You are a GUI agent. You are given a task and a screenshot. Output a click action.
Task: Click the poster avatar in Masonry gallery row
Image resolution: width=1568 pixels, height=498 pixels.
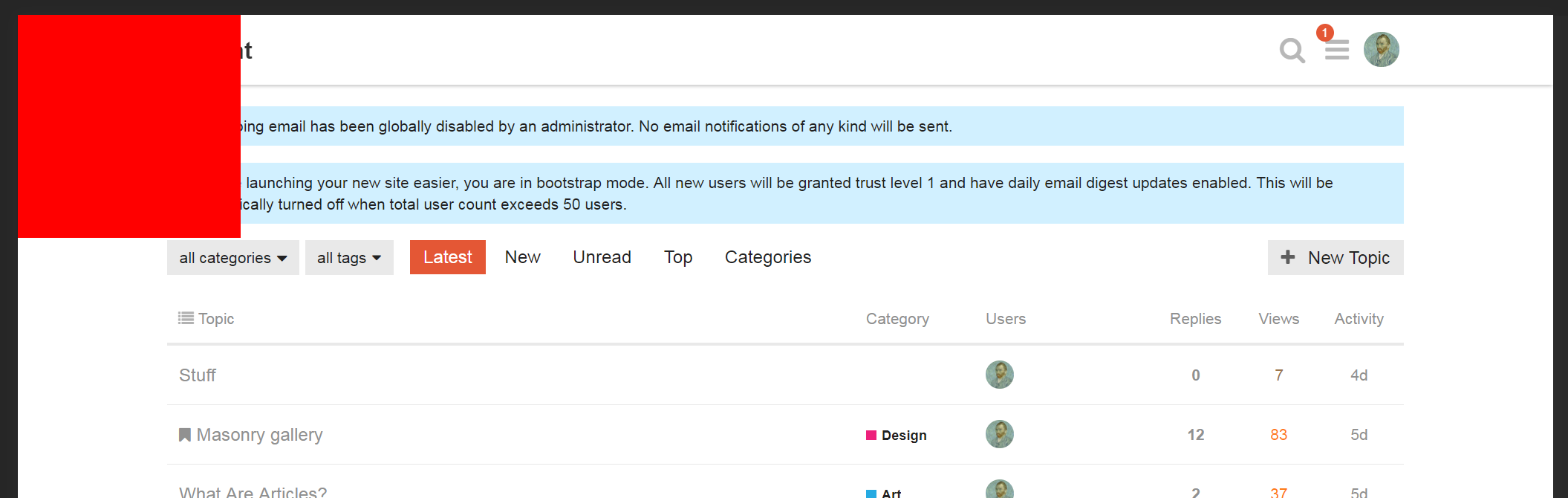coord(999,434)
